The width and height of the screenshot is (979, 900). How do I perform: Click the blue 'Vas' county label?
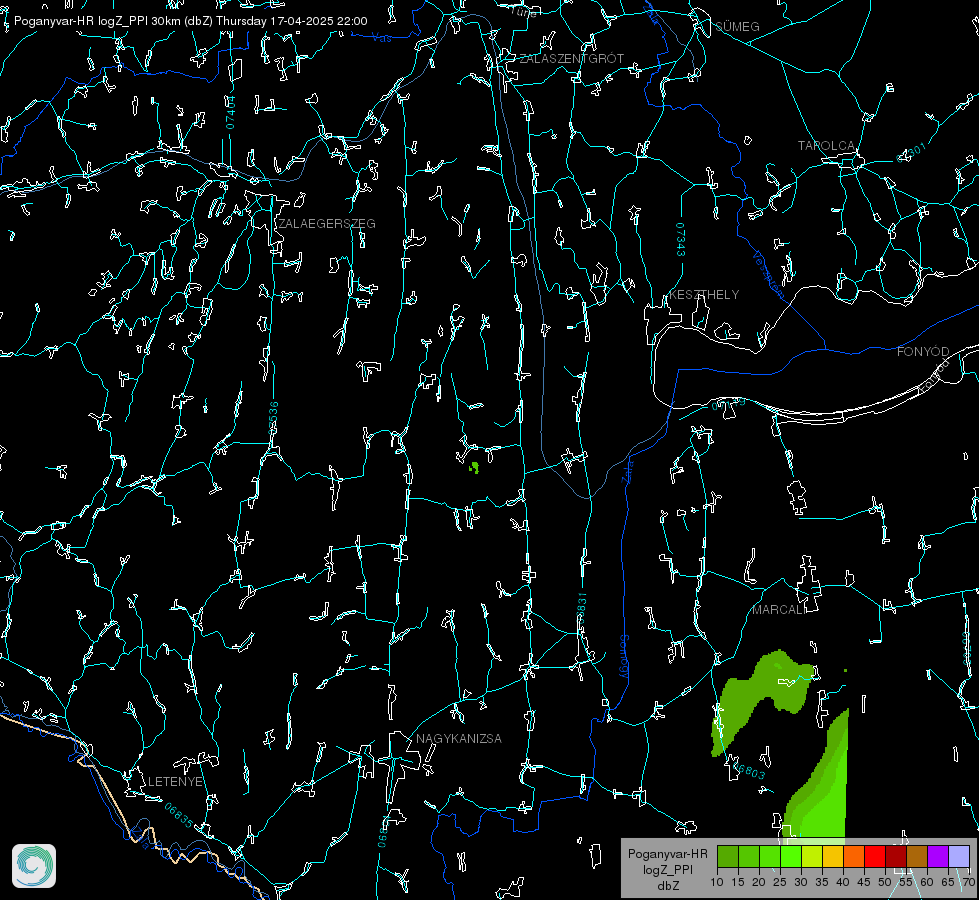tap(381, 38)
